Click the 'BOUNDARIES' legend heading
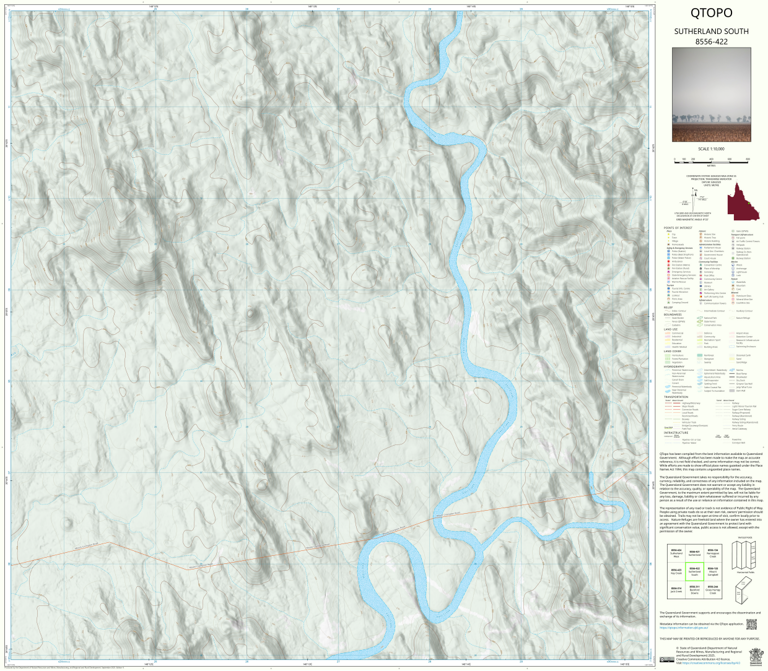 click(x=673, y=314)
